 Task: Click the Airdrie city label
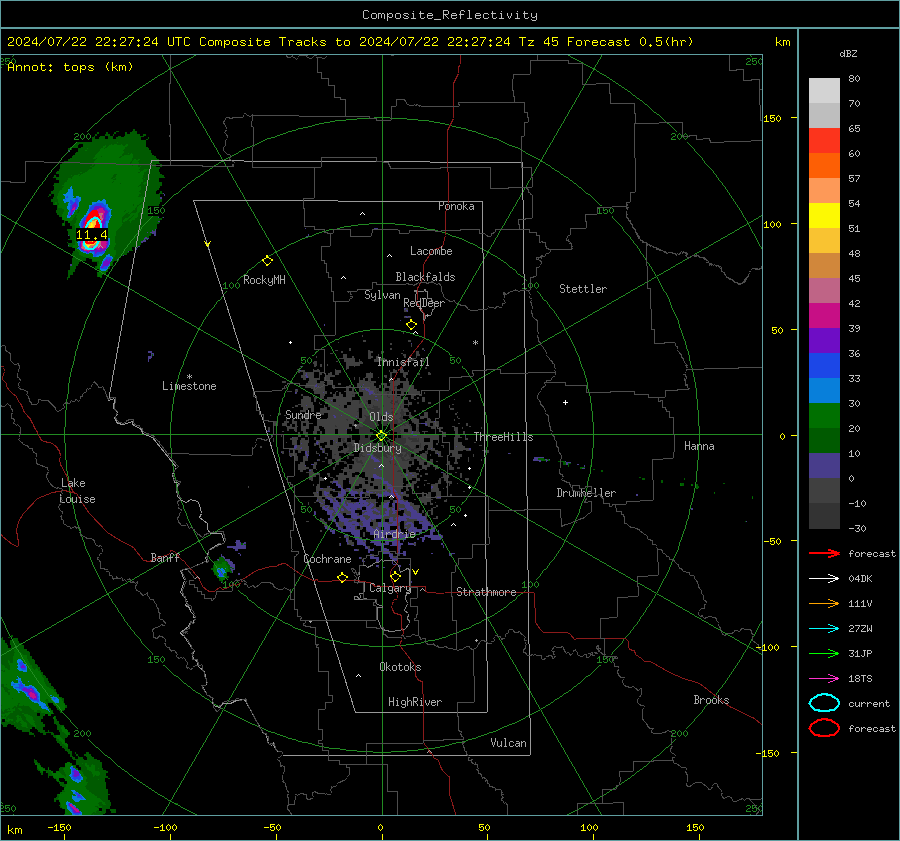(x=394, y=534)
